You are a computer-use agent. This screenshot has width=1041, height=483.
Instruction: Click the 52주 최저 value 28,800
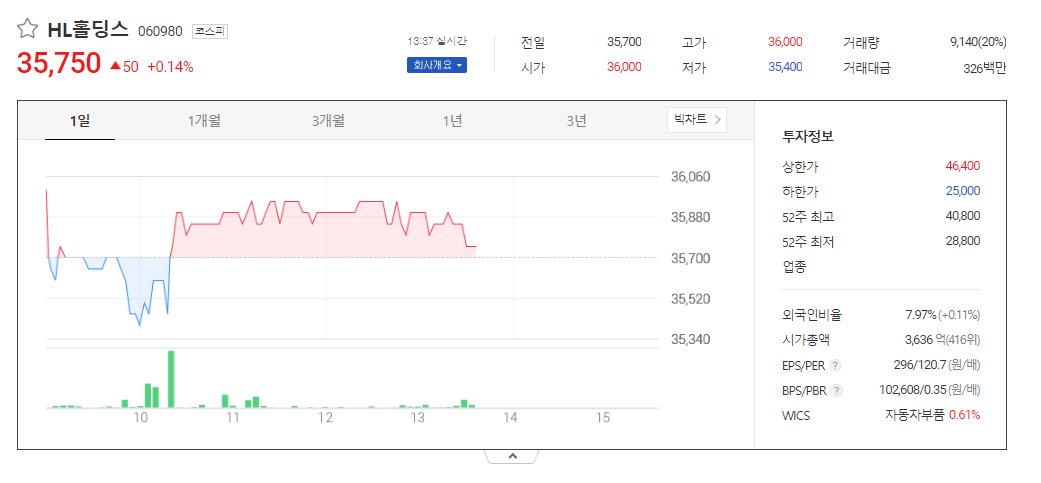click(963, 241)
